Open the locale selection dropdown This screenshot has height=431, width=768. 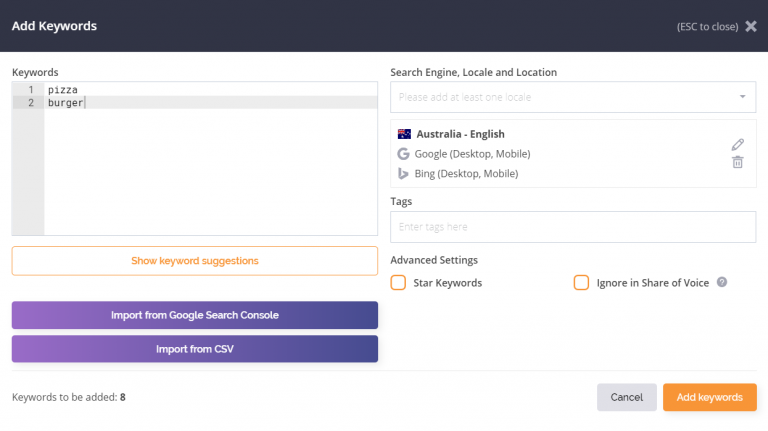[x=573, y=97]
